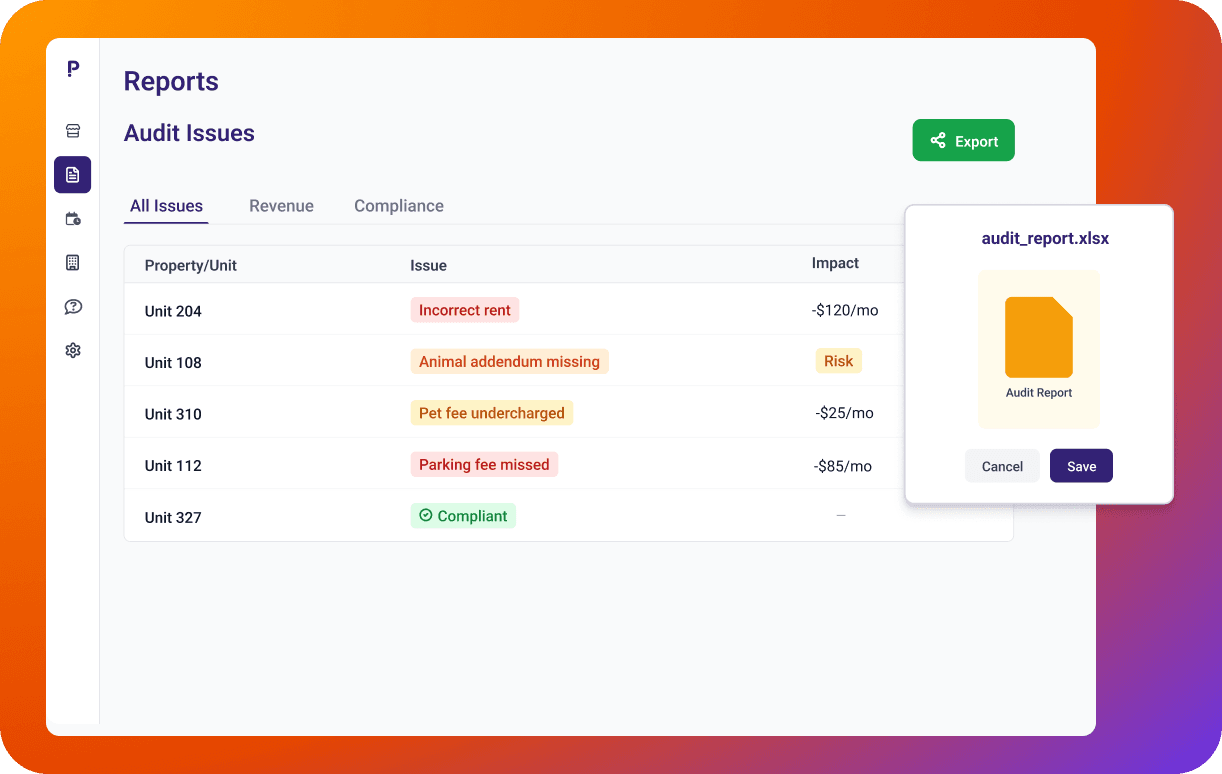Switch to the Compliance tab
This screenshot has width=1222, height=774.
click(399, 206)
